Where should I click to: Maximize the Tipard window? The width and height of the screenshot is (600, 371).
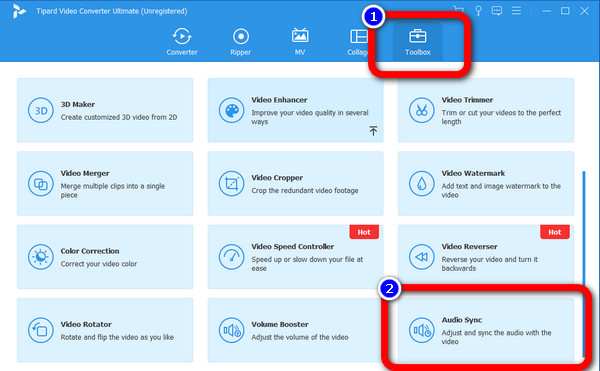pos(565,11)
